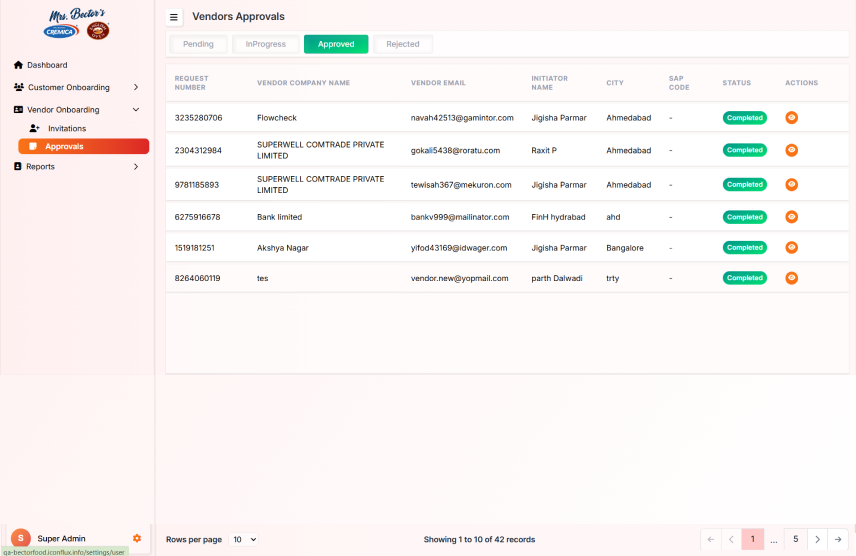856x556 pixels.
Task: Open the Dashboard from the sidebar
Action: (47, 65)
